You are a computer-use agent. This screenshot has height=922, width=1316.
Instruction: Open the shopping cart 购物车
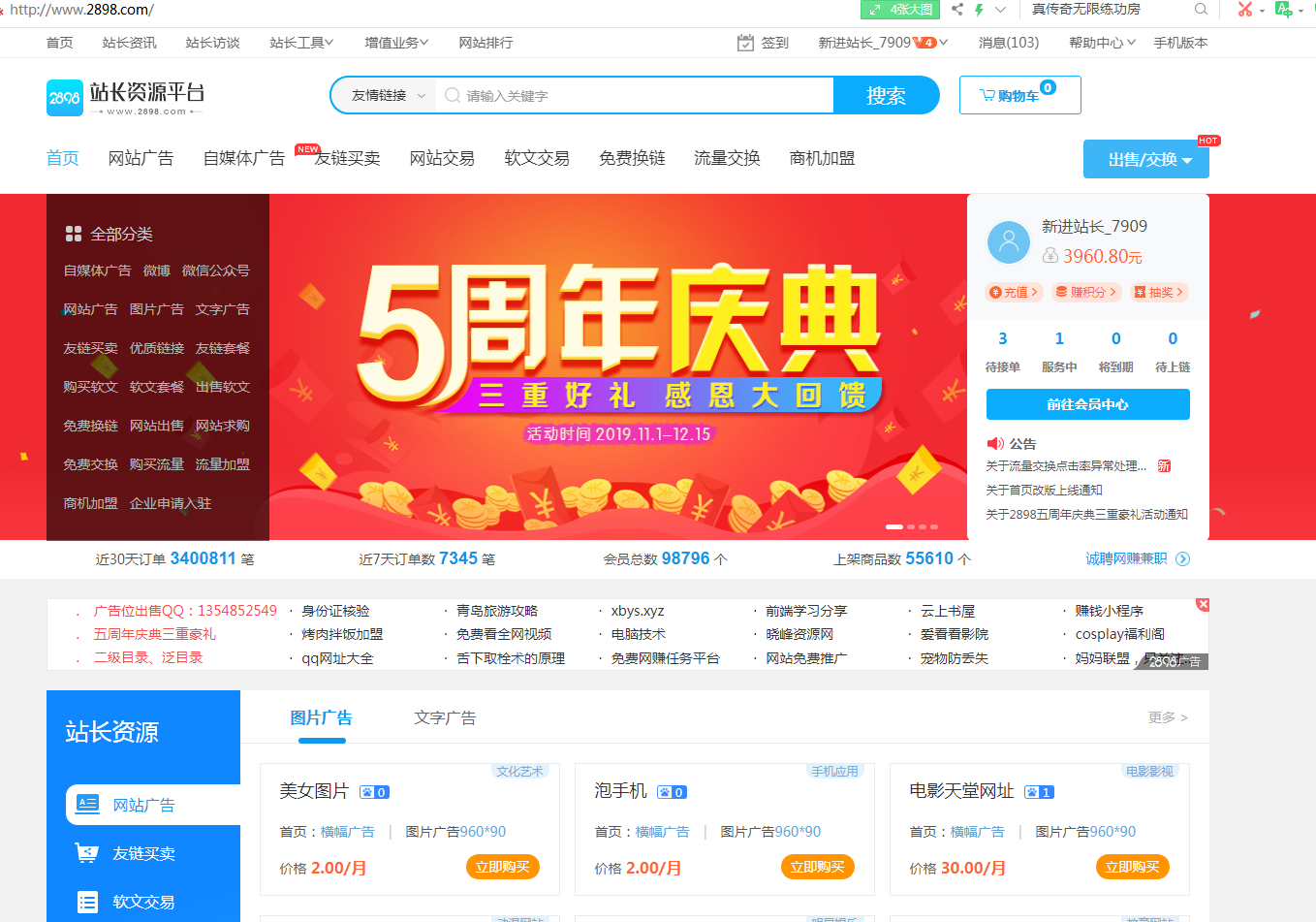(1019, 94)
